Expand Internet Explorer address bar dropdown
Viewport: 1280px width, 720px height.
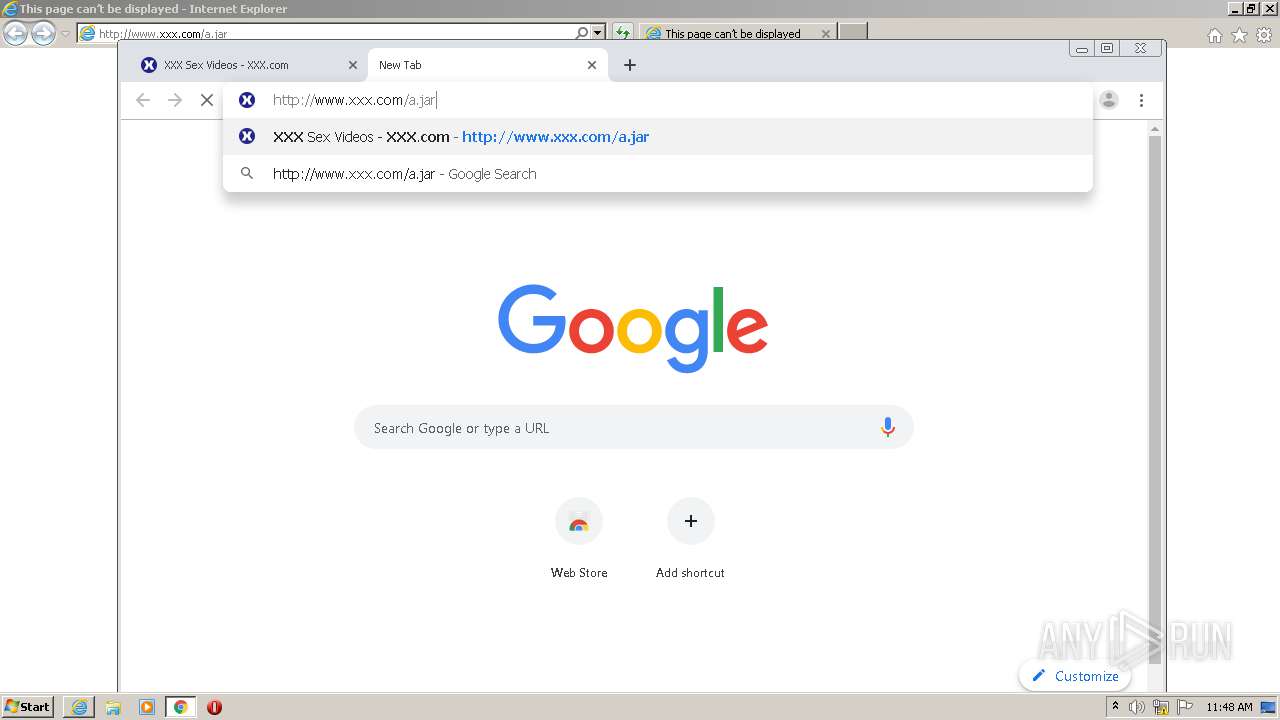(x=598, y=33)
